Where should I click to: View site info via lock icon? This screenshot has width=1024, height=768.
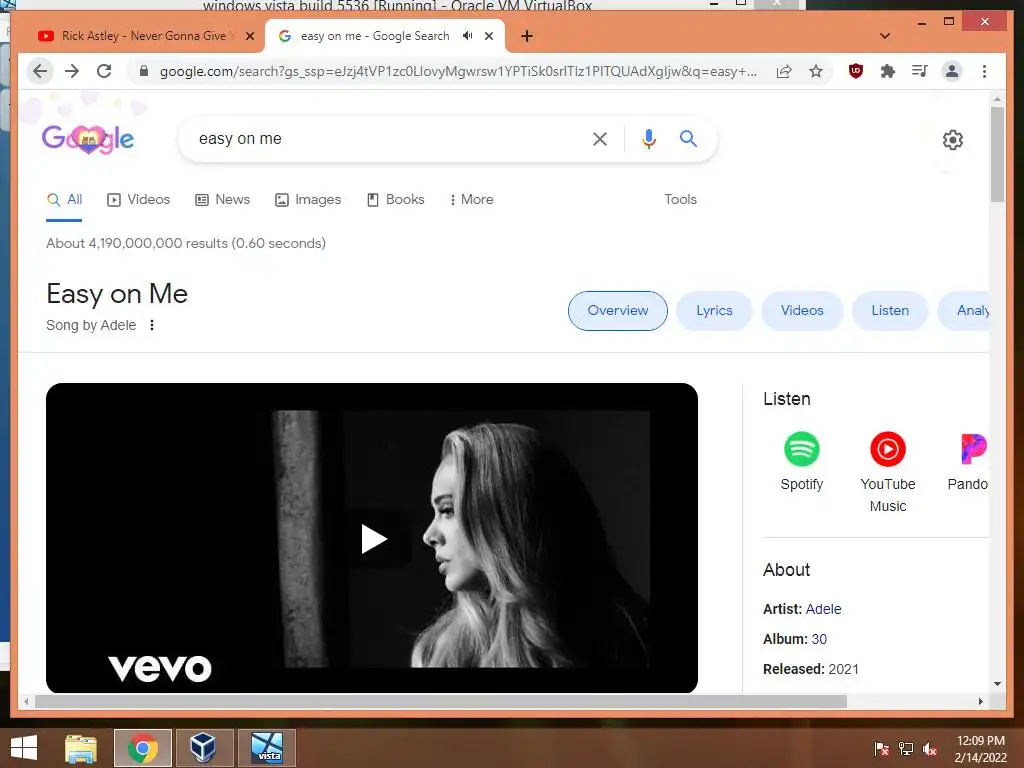tap(144, 71)
